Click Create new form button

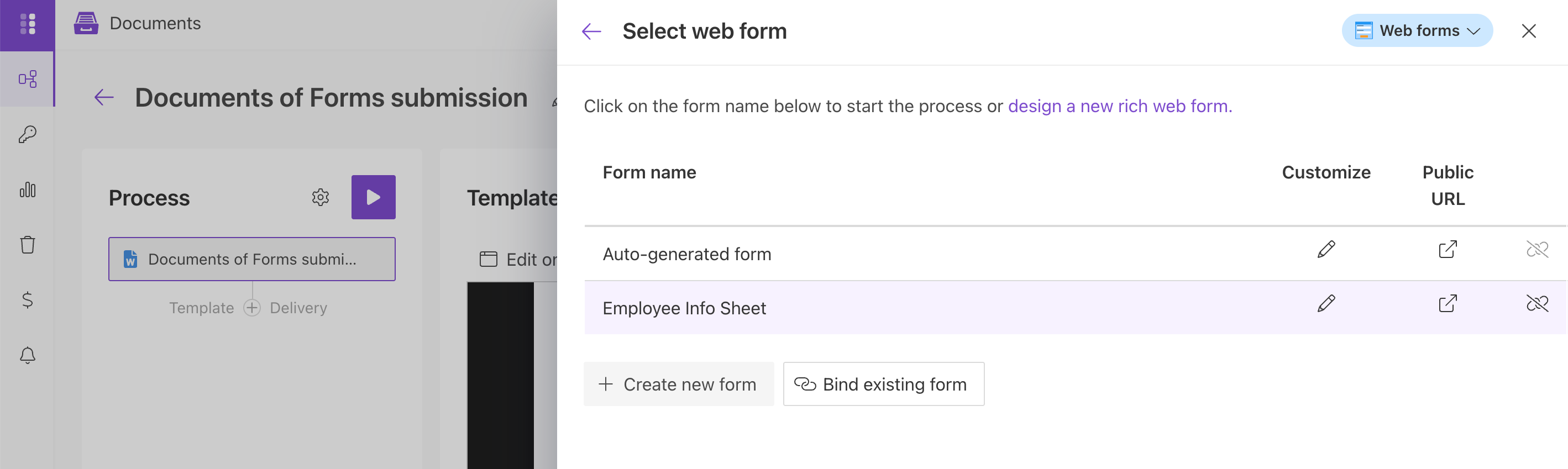point(679,384)
